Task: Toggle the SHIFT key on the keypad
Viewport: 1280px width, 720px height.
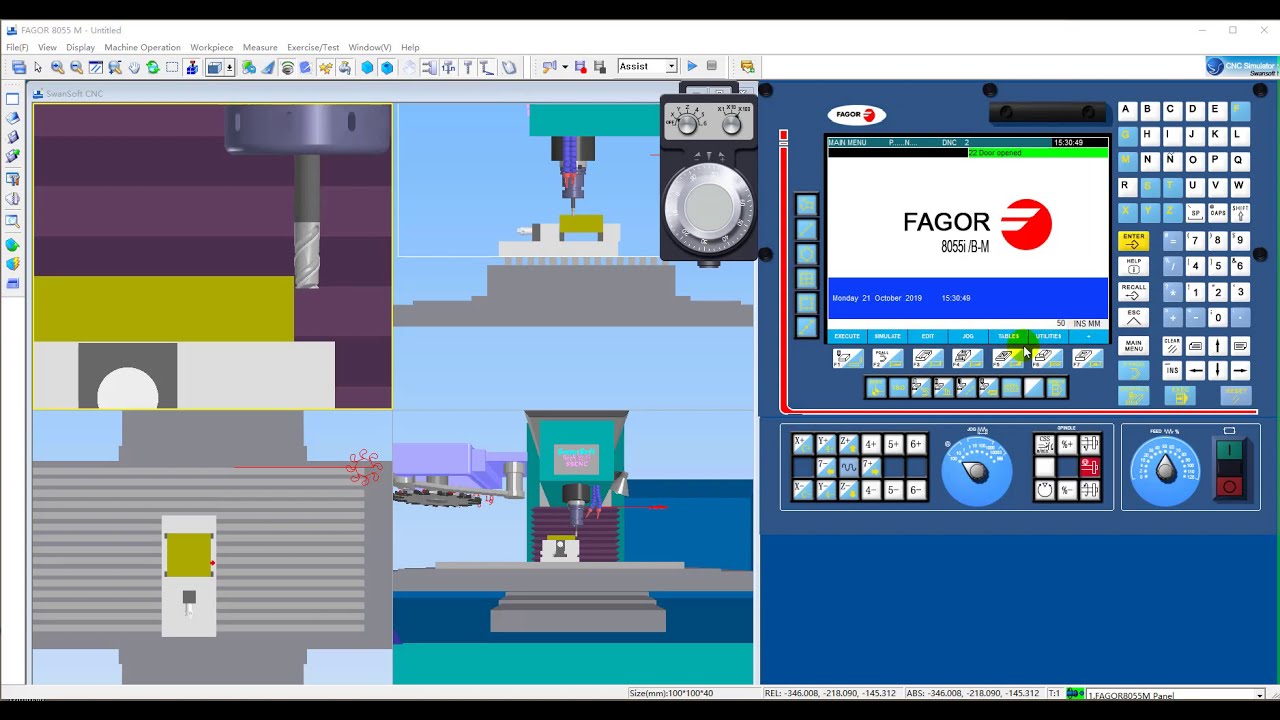Action: [x=1240, y=213]
